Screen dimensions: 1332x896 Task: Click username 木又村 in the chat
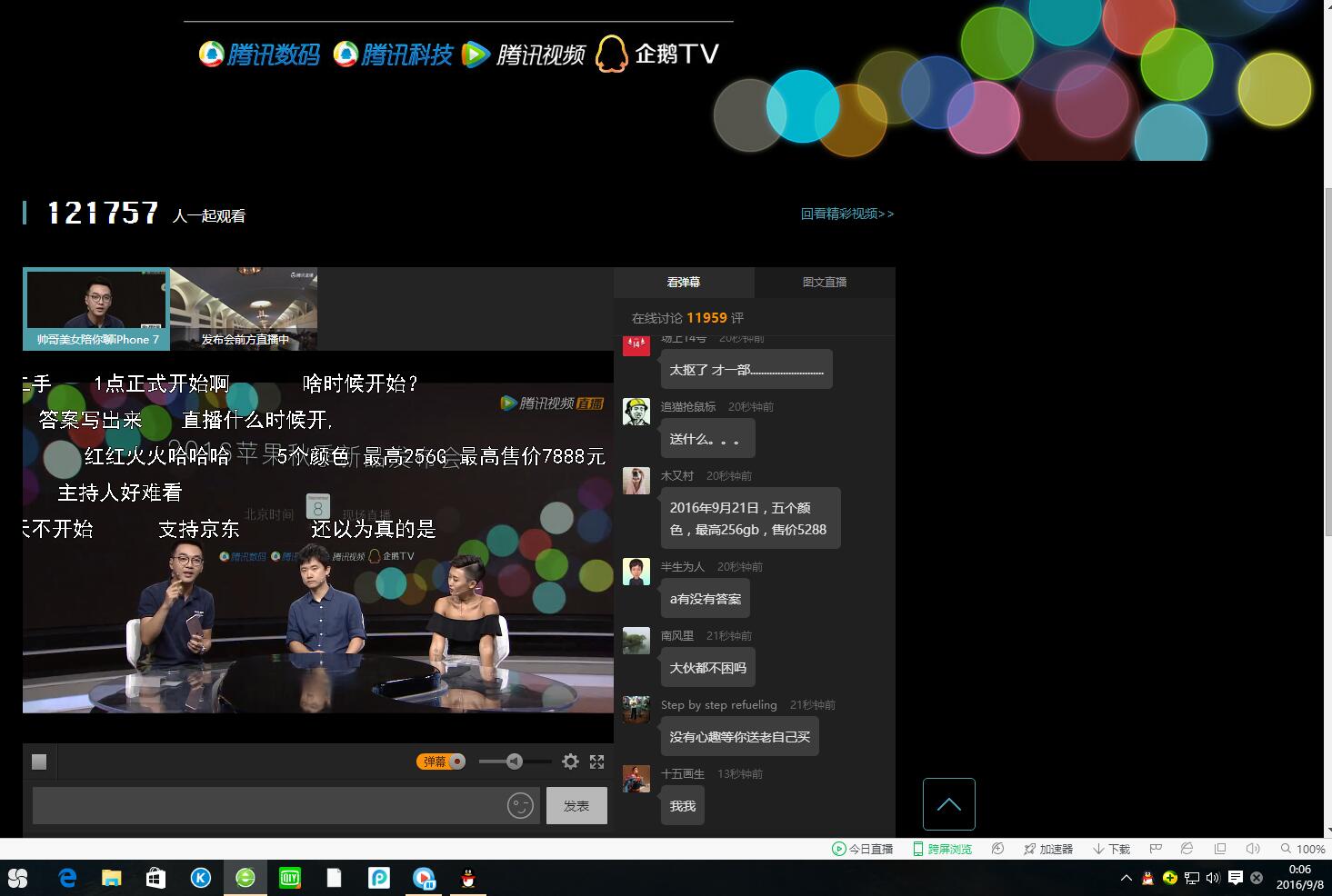[x=677, y=476]
